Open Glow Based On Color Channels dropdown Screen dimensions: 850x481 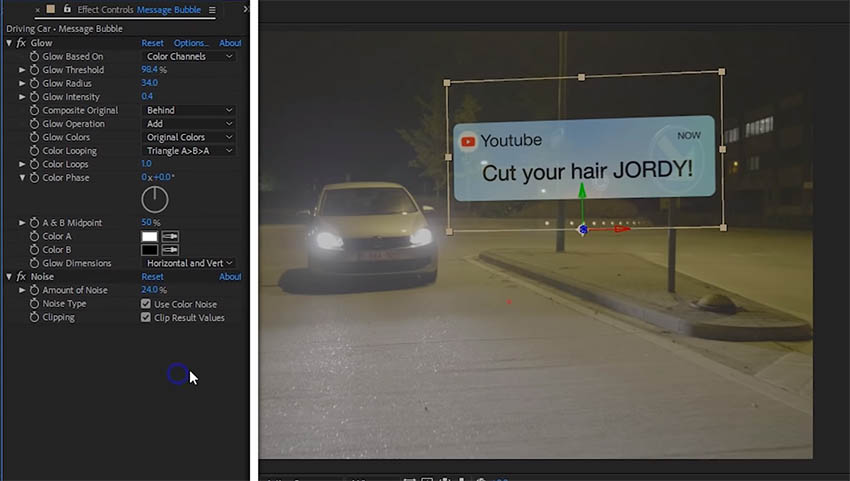tap(189, 56)
